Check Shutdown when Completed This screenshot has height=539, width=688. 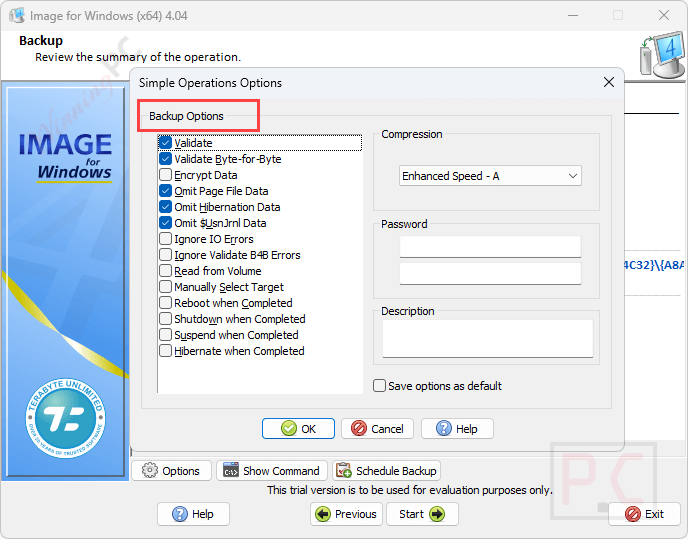click(x=165, y=319)
